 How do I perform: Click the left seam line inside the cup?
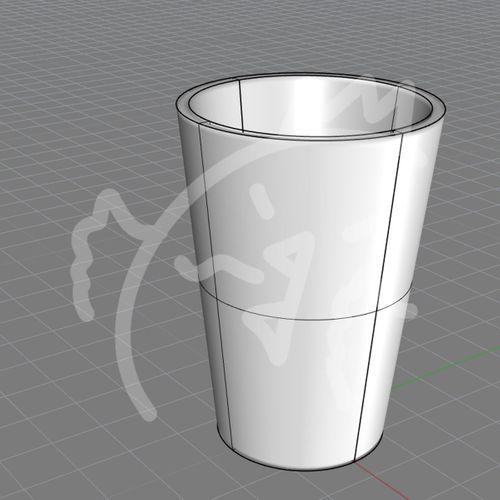click(241, 105)
